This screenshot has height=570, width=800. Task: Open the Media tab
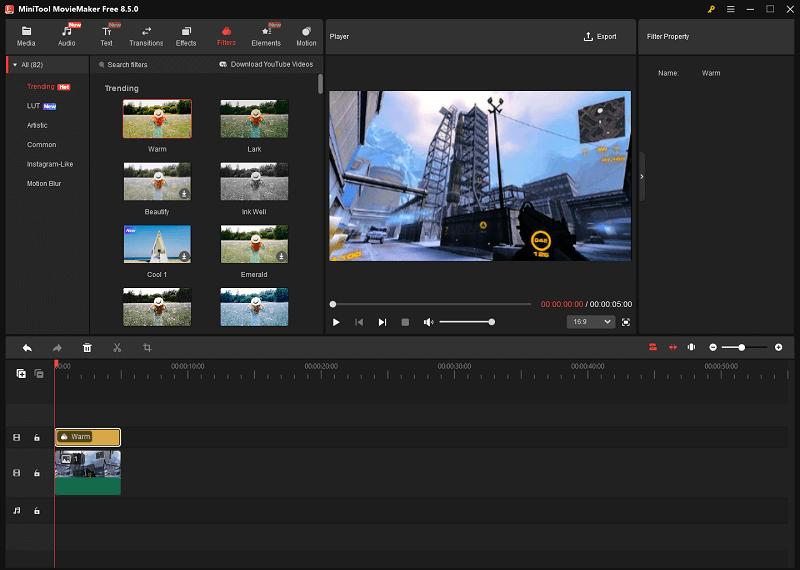coord(26,36)
